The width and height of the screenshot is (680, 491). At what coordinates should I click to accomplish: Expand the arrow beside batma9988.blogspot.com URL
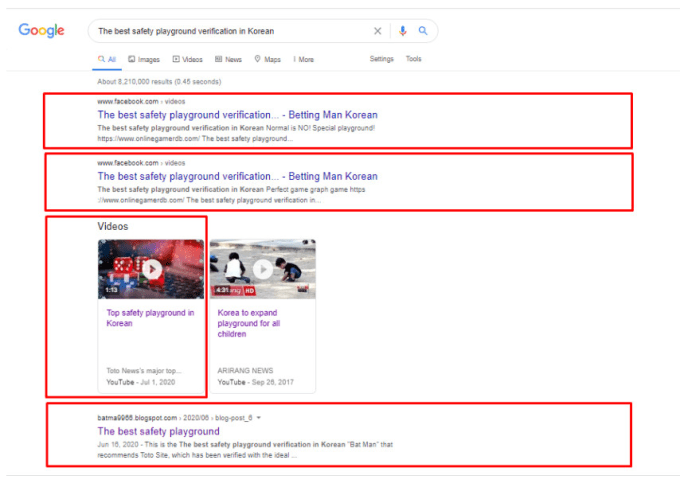point(260,417)
